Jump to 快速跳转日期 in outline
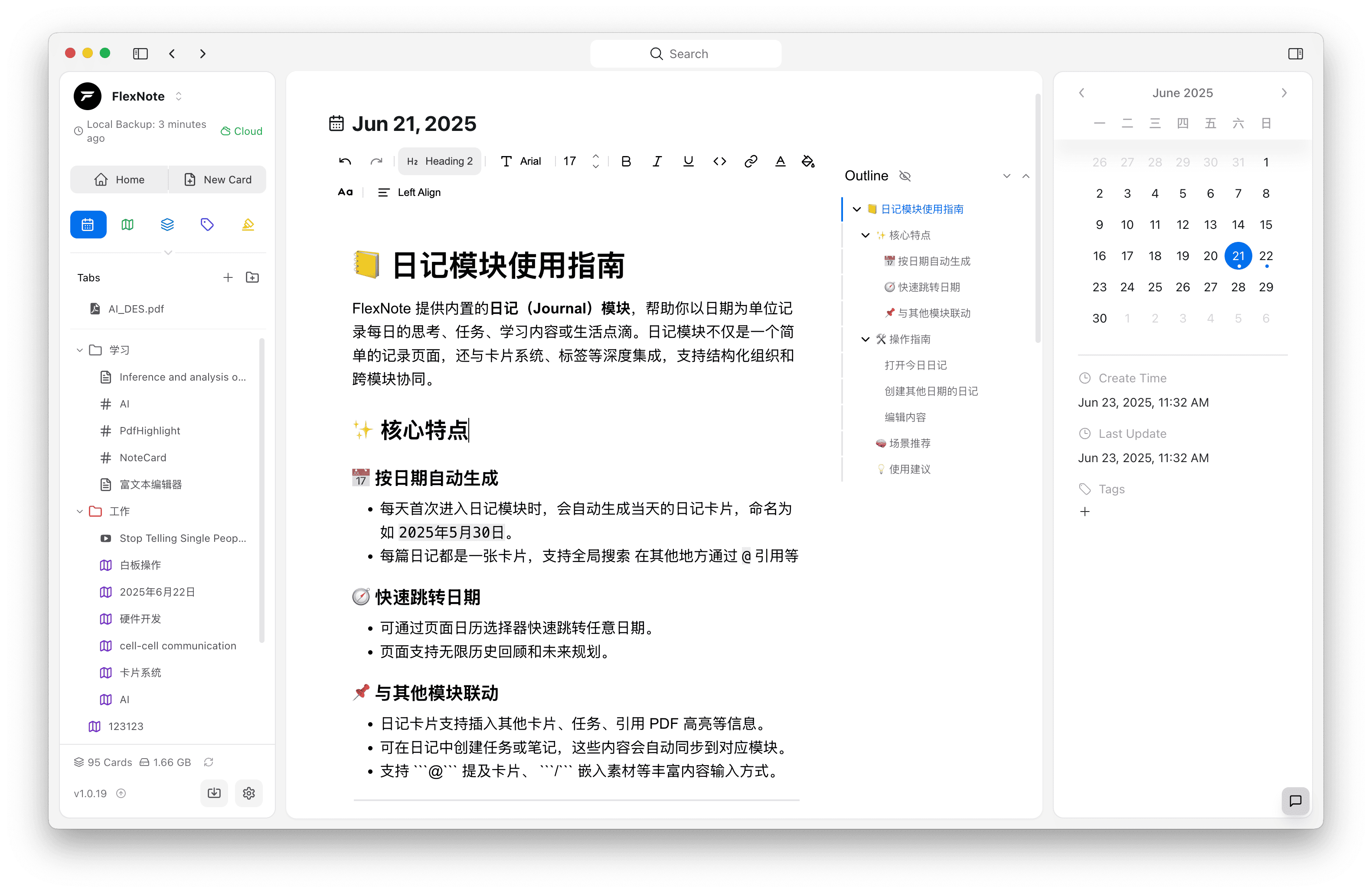 click(x=922, y=287)
